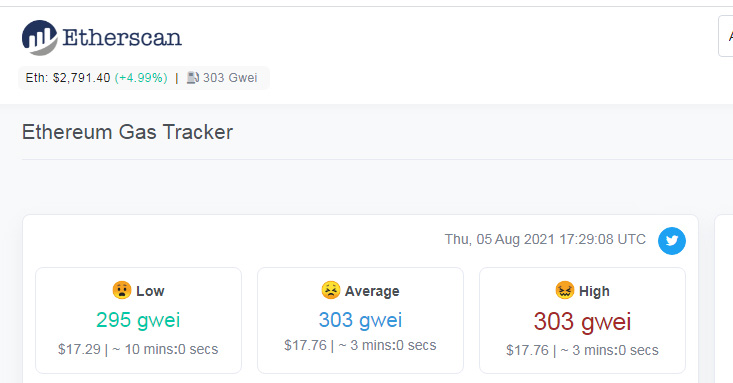
Task: Select the Average gas price card
Action: (x=360, y=320)
